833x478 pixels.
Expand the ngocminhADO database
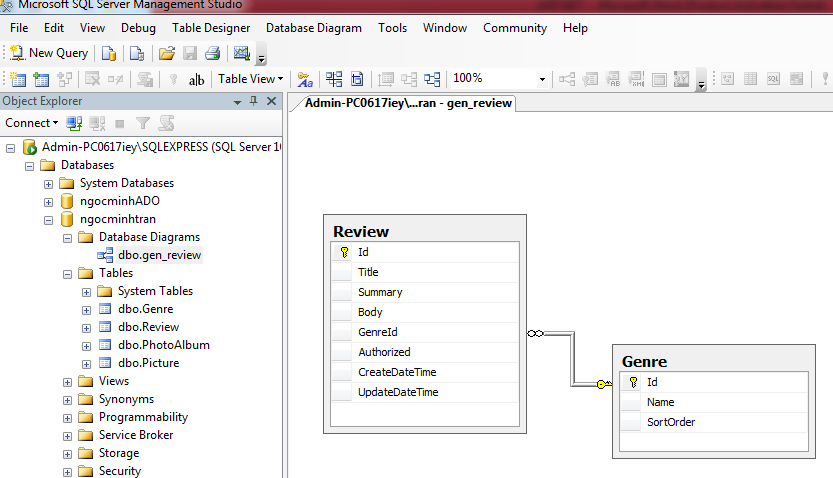(x=48, y=202)
